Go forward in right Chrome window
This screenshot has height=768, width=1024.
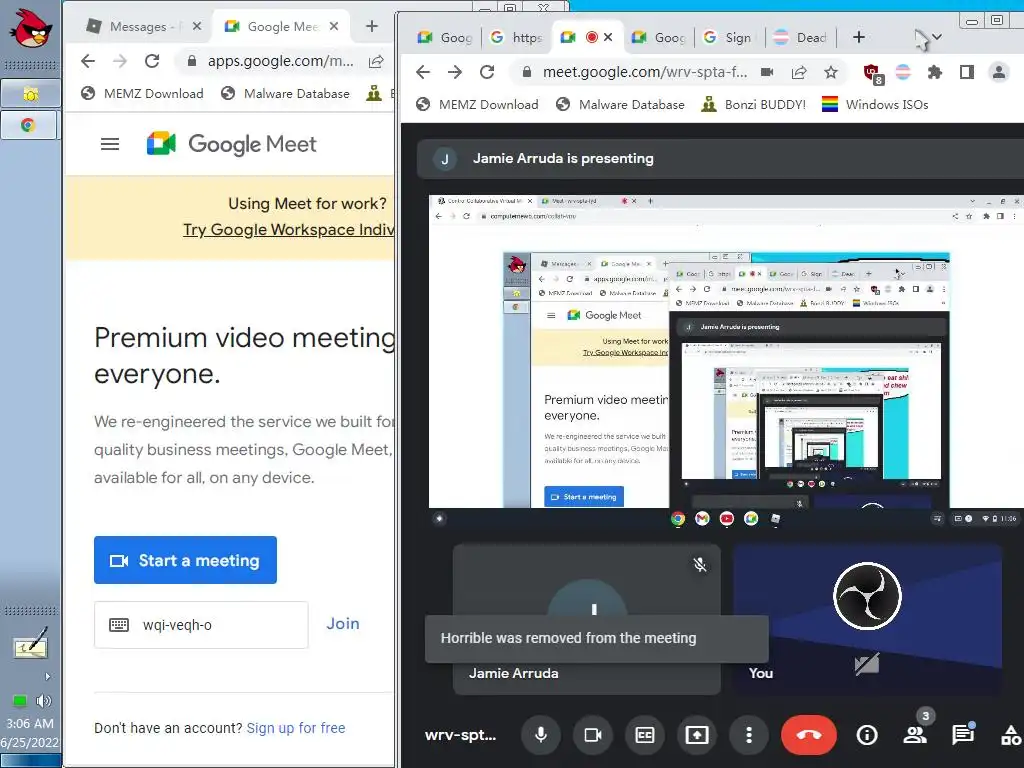(x=455, y=72)
